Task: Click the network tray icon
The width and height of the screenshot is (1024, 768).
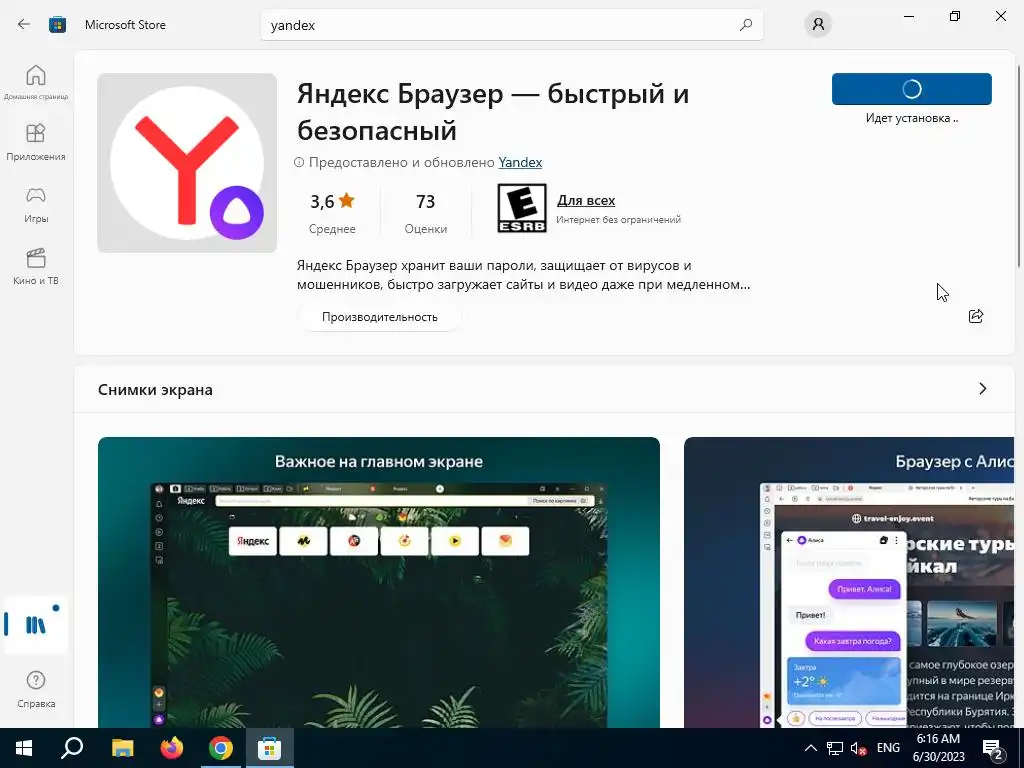Action: tap(835, 748)
